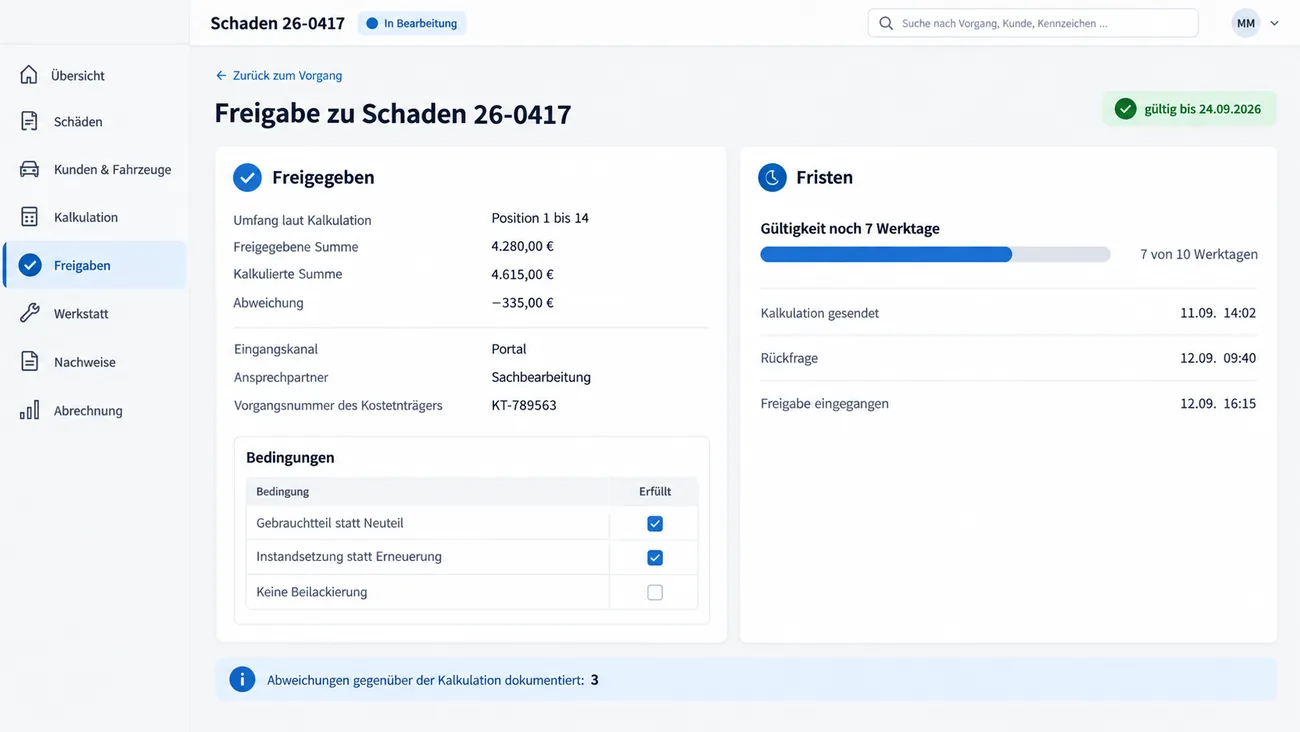Click the Keine Beilackierung label
This screenshot has height=732, width=1300.
(x=311, y=592)
